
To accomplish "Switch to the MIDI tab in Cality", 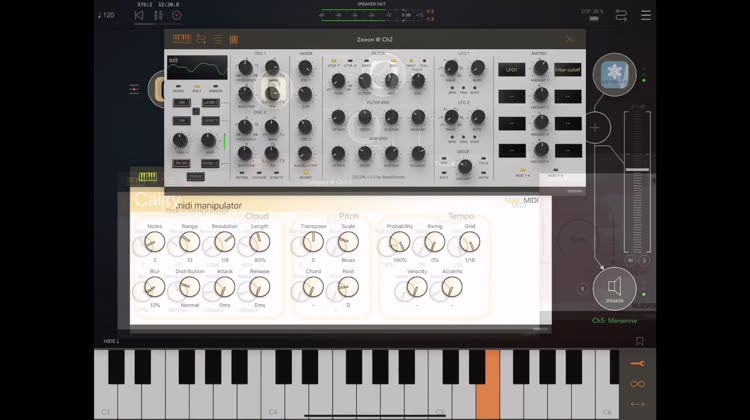I will pos(530,200).
